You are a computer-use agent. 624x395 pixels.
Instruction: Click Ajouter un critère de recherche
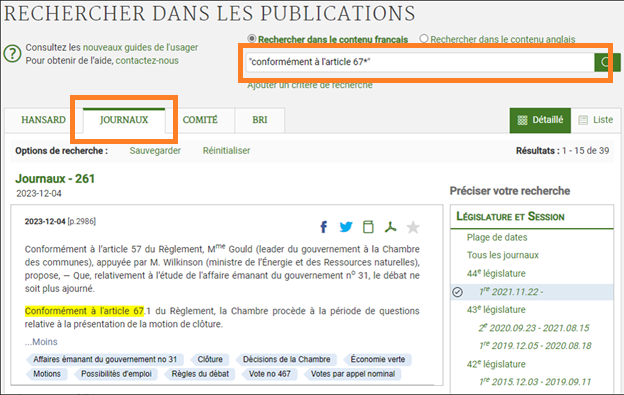tap(310, 85)
